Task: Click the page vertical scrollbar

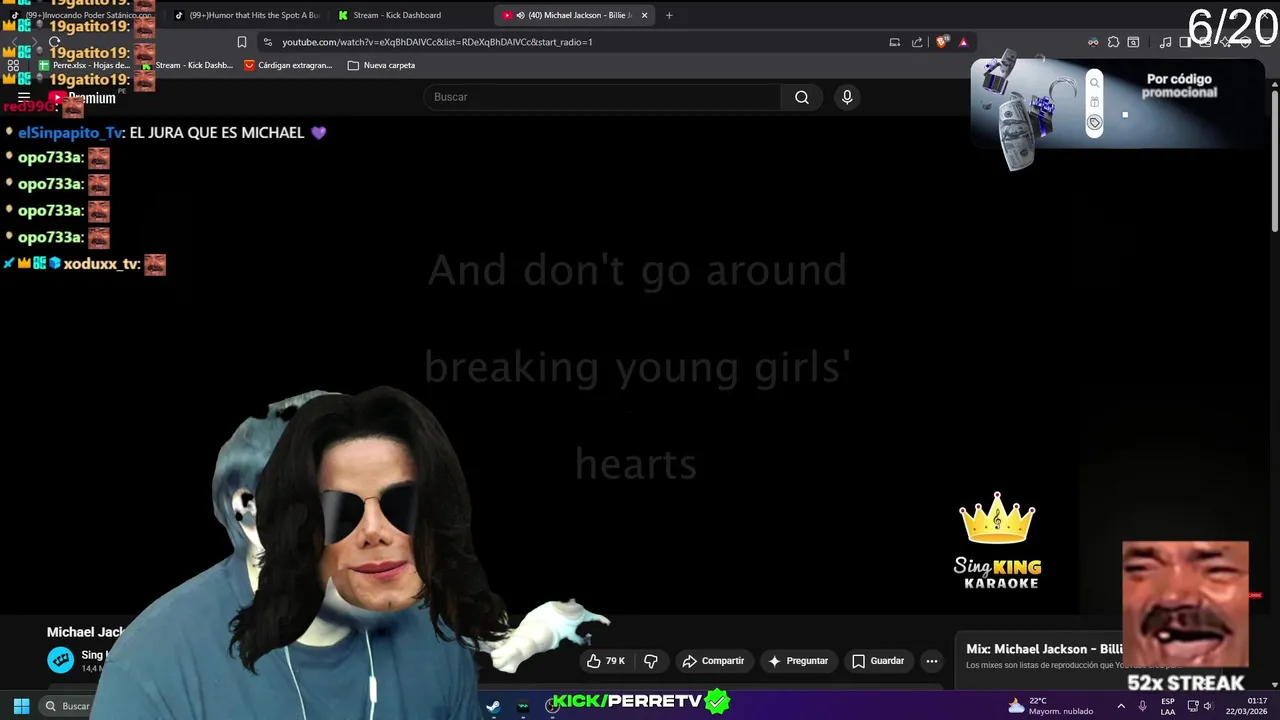Action: 1275,160
